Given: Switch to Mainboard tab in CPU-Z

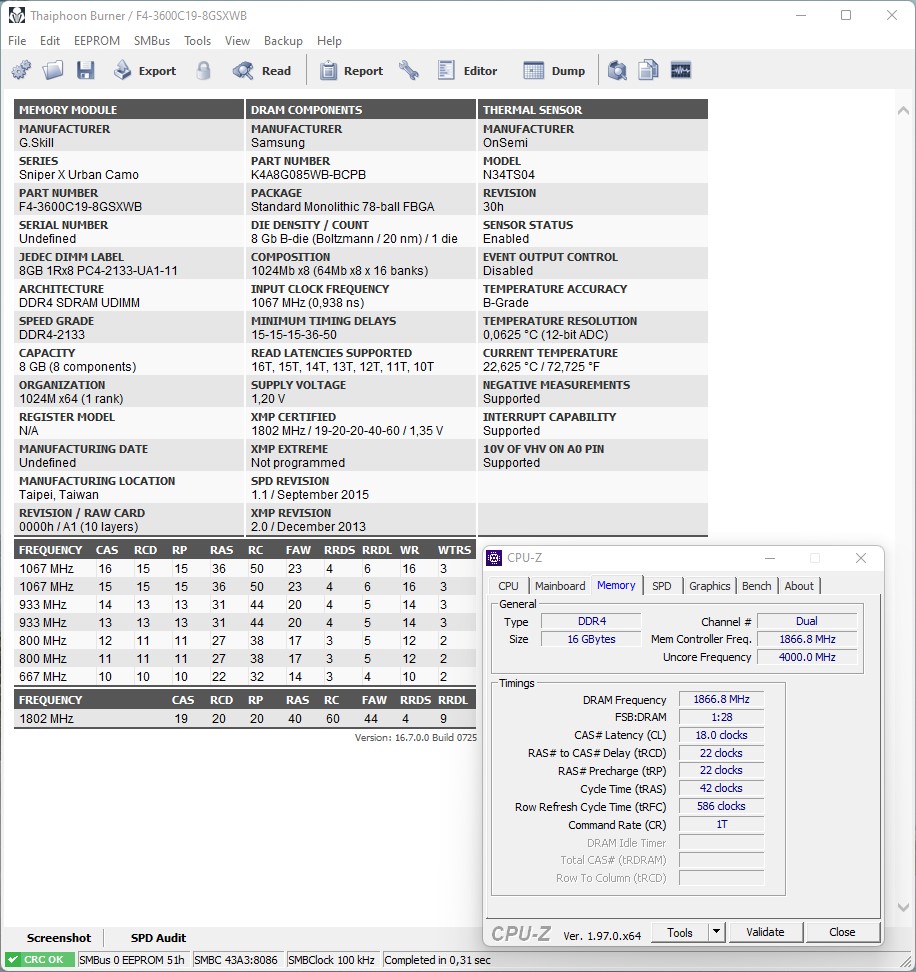Looking at the screenshot, I should coord(560,586).
